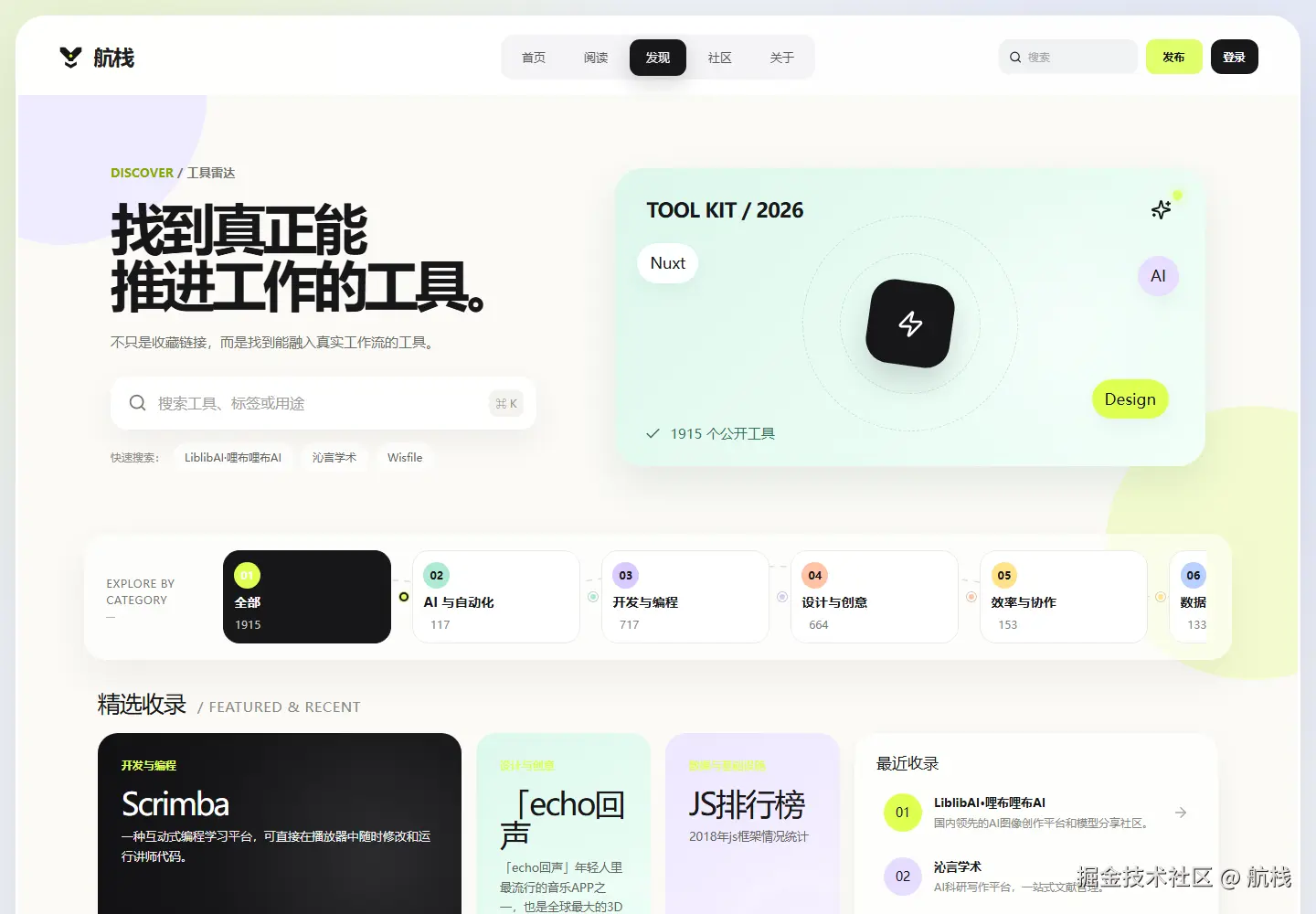The height and width of the screenshot is (914, 1316).
Task: Click the ⌘K shortcut badge
Action: pyautogui.click(x=506, y=403)
